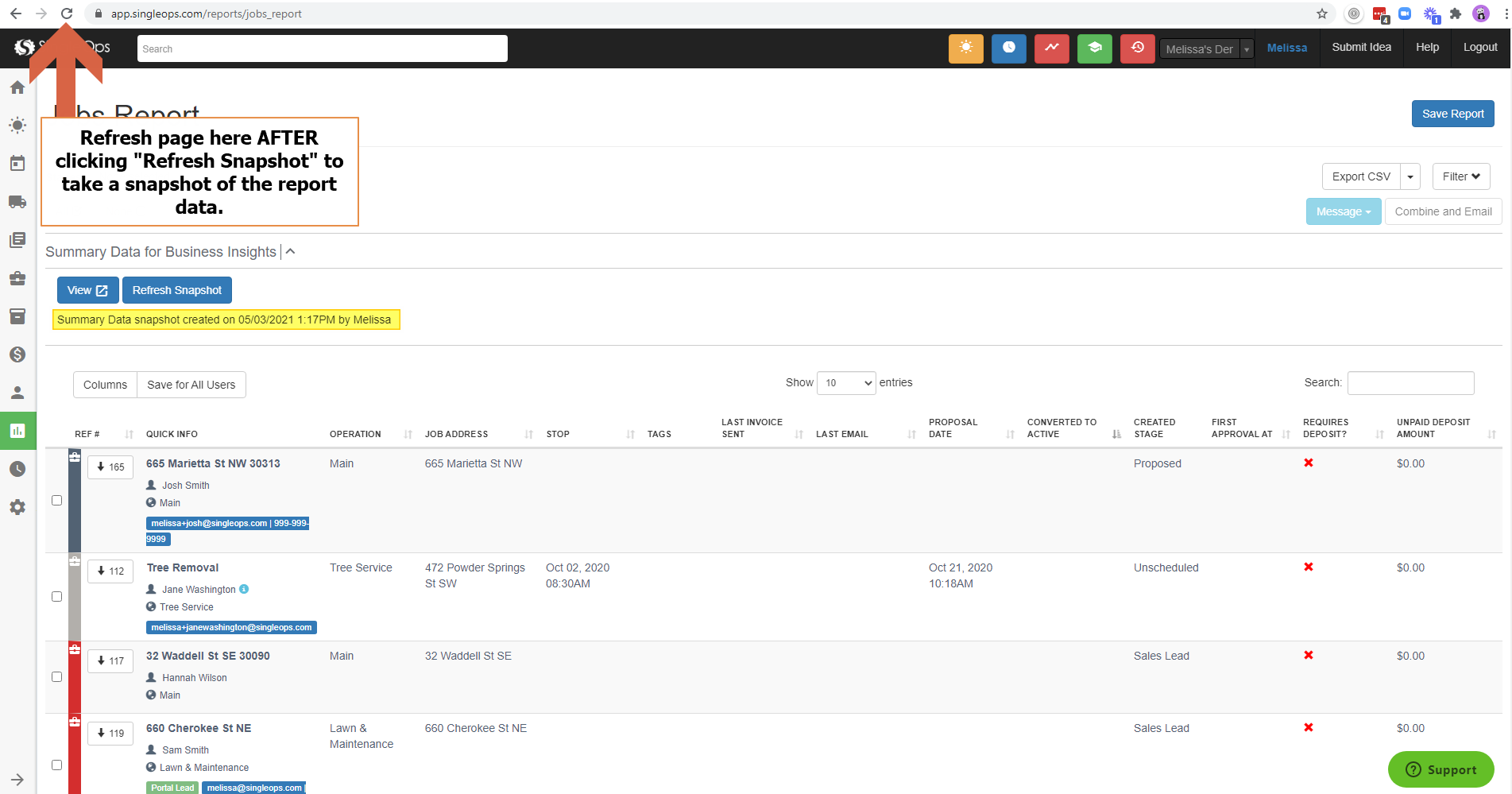The width and height of the screenshot is (1512, 794).
Task: Click the table Search input field
Action: (1410, 383)
